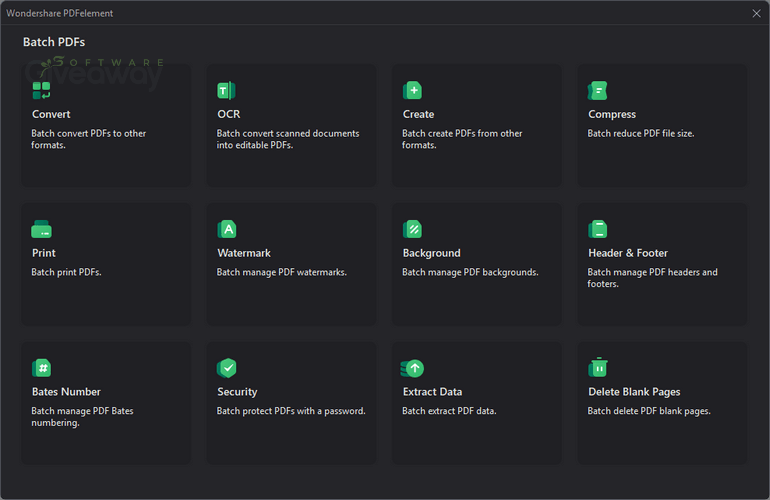
Task: Open the Compress file icon
Action: (598, 90)
